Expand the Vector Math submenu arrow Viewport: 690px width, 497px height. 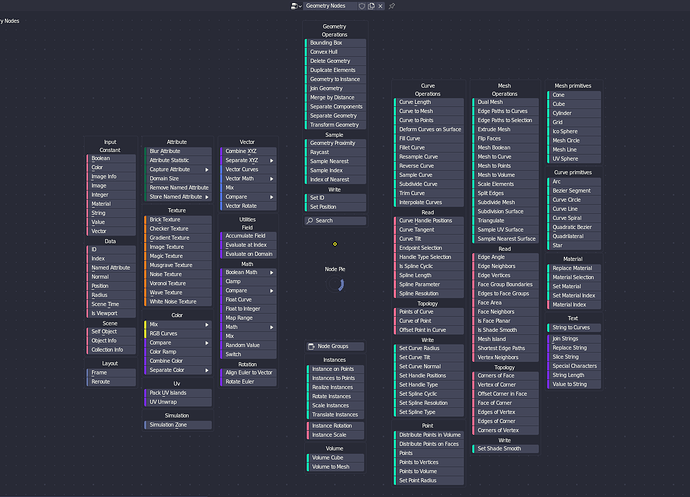click(272, 179)
